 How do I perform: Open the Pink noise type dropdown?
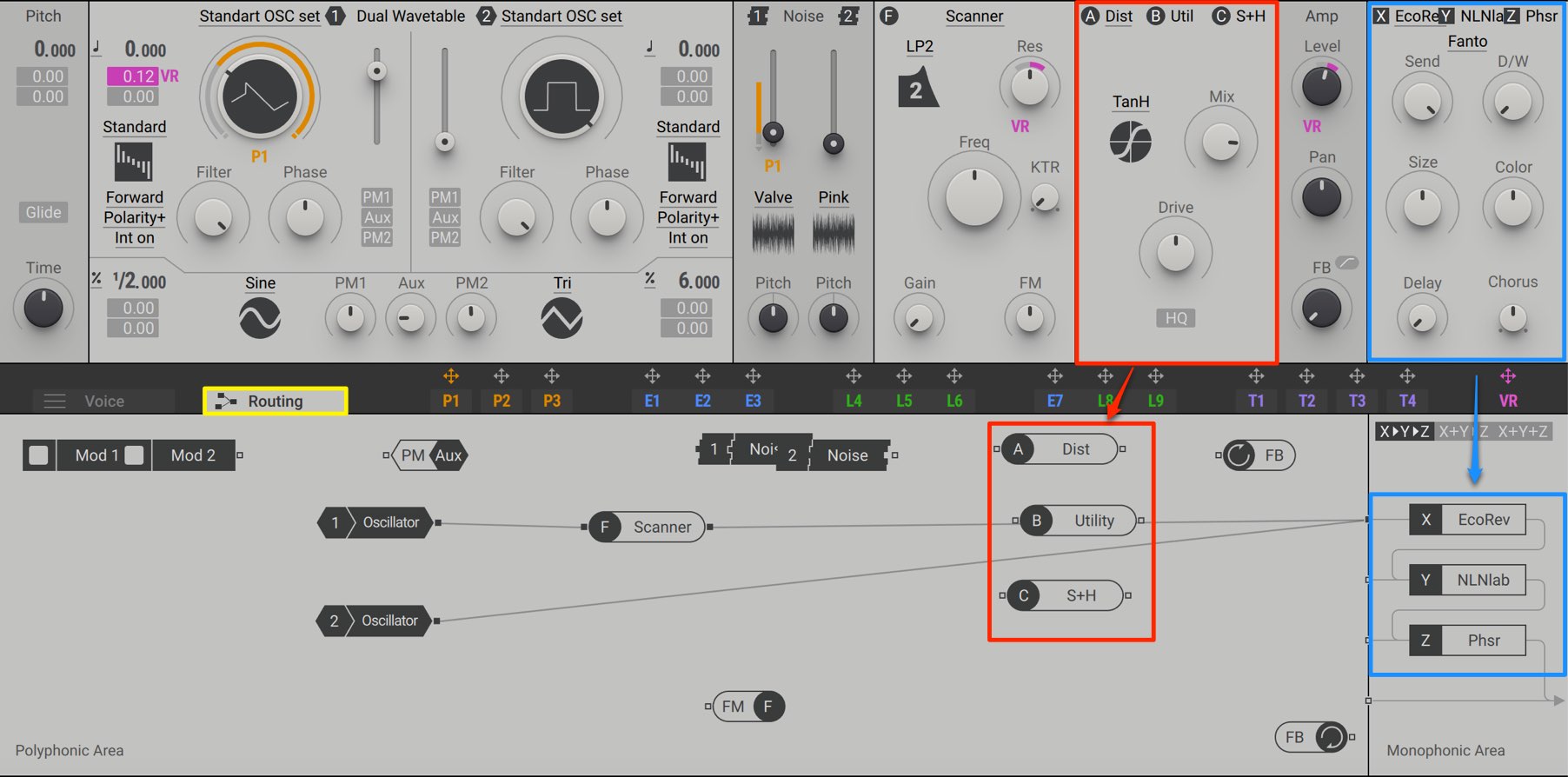coord(834,197)
